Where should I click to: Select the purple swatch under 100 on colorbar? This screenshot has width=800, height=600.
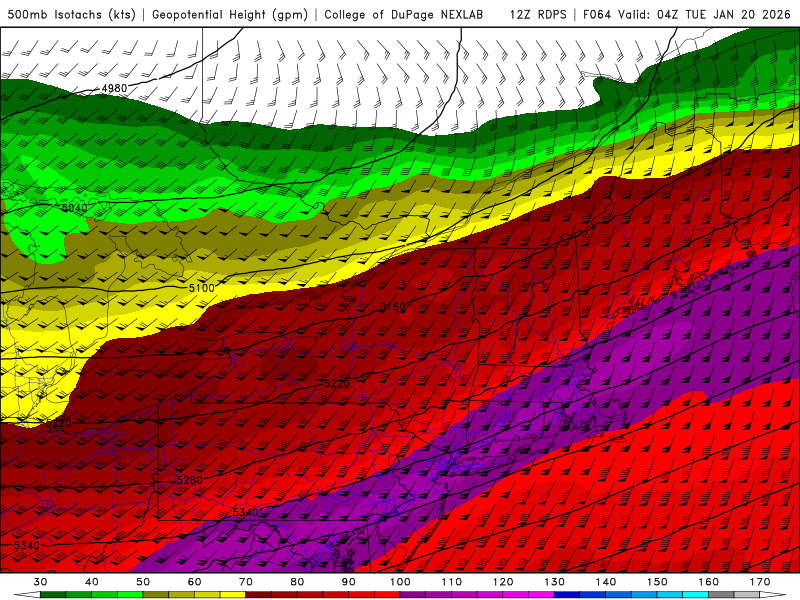(x=413, y=595)
